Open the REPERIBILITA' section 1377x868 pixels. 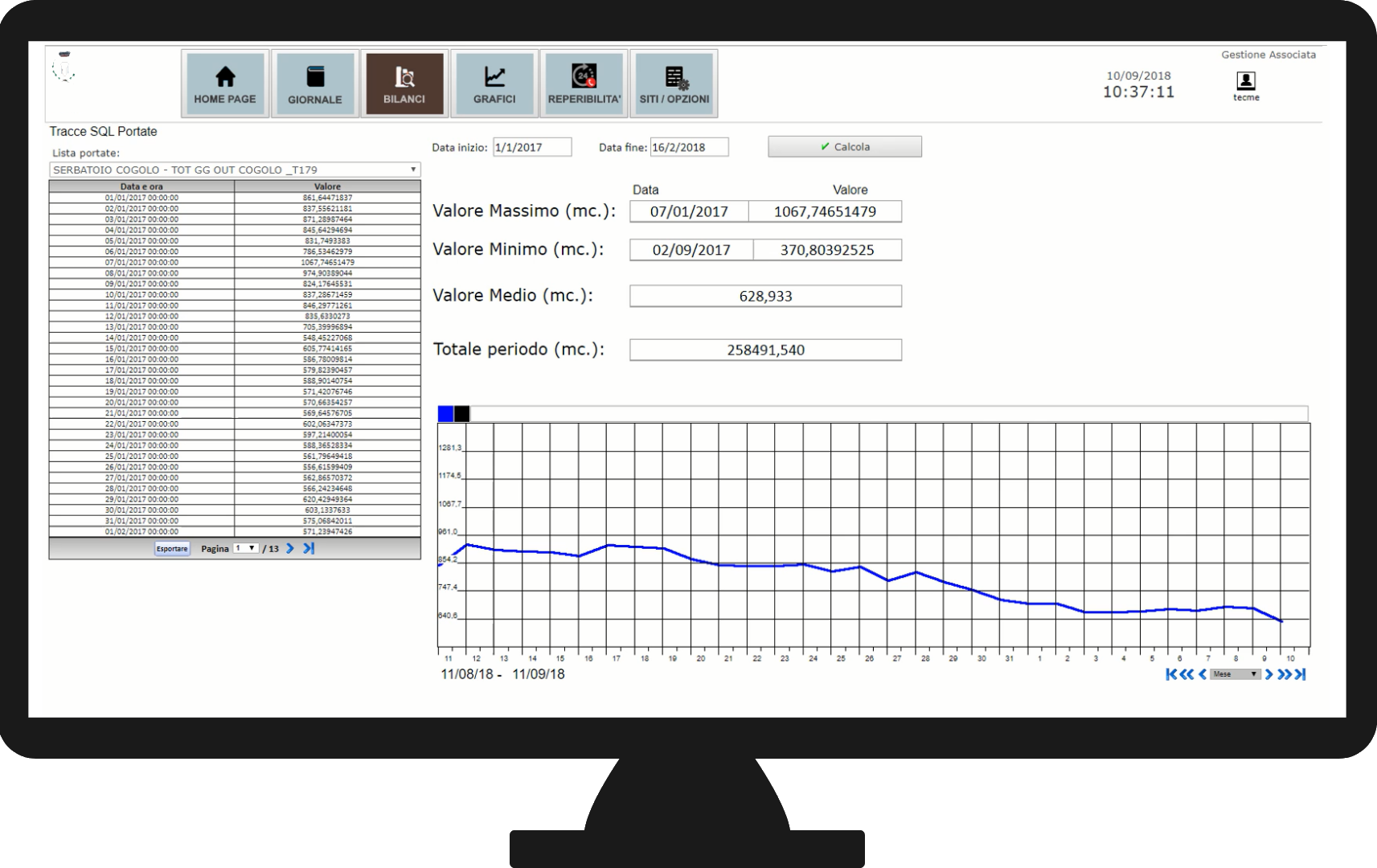(x=584, y=84)
